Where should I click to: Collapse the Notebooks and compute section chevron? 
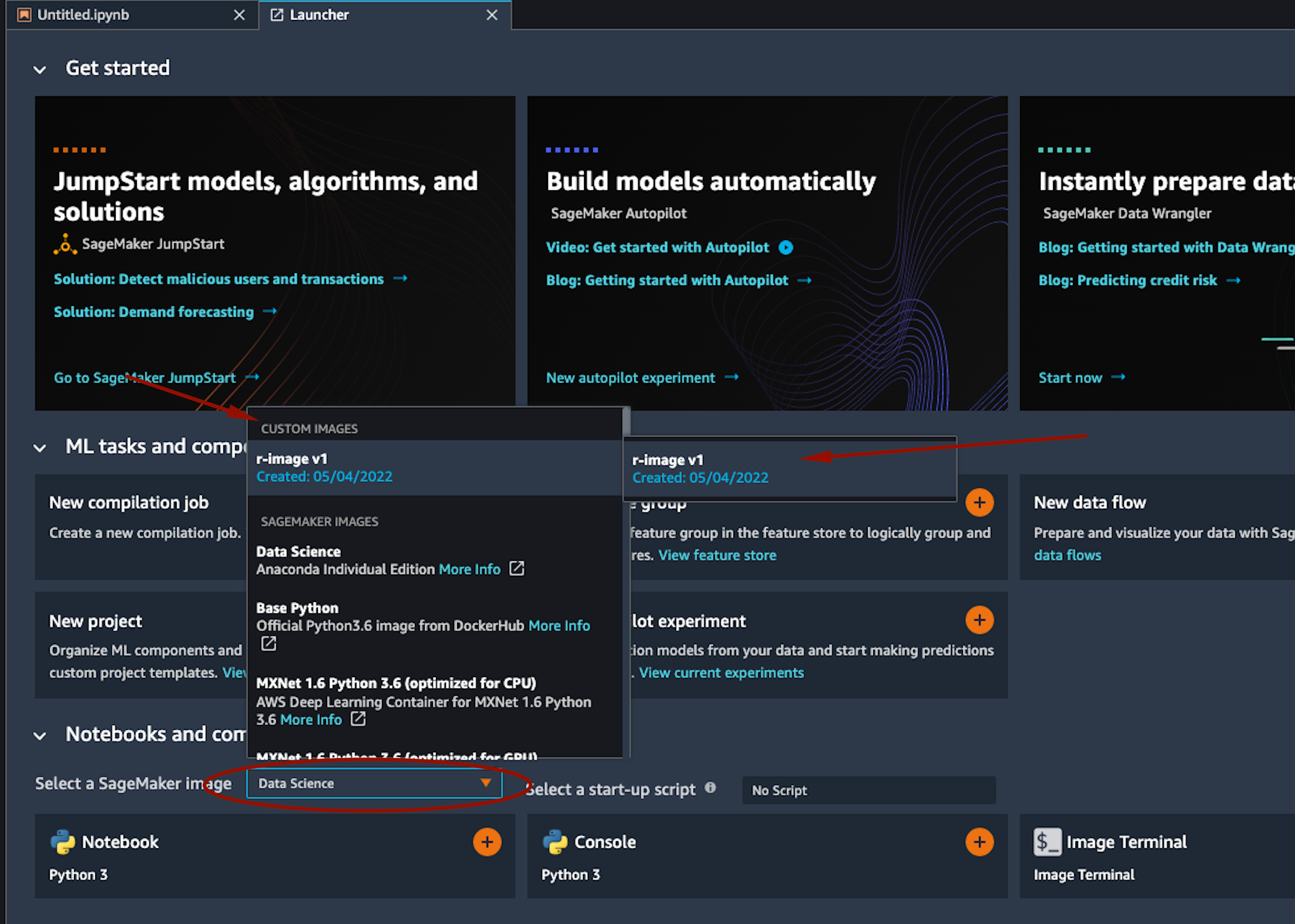tap(40, 736)
